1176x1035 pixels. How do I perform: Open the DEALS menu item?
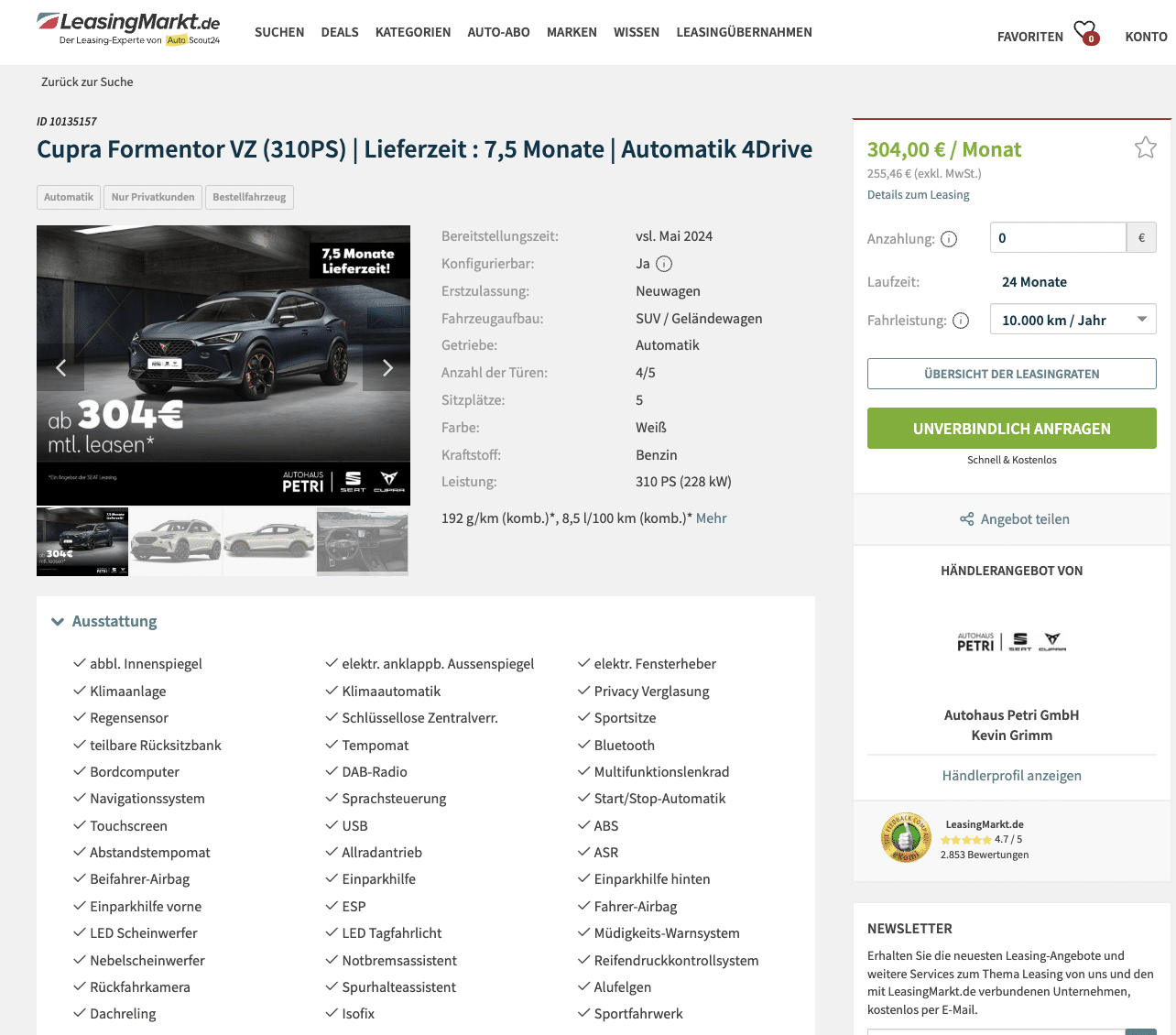340,32
